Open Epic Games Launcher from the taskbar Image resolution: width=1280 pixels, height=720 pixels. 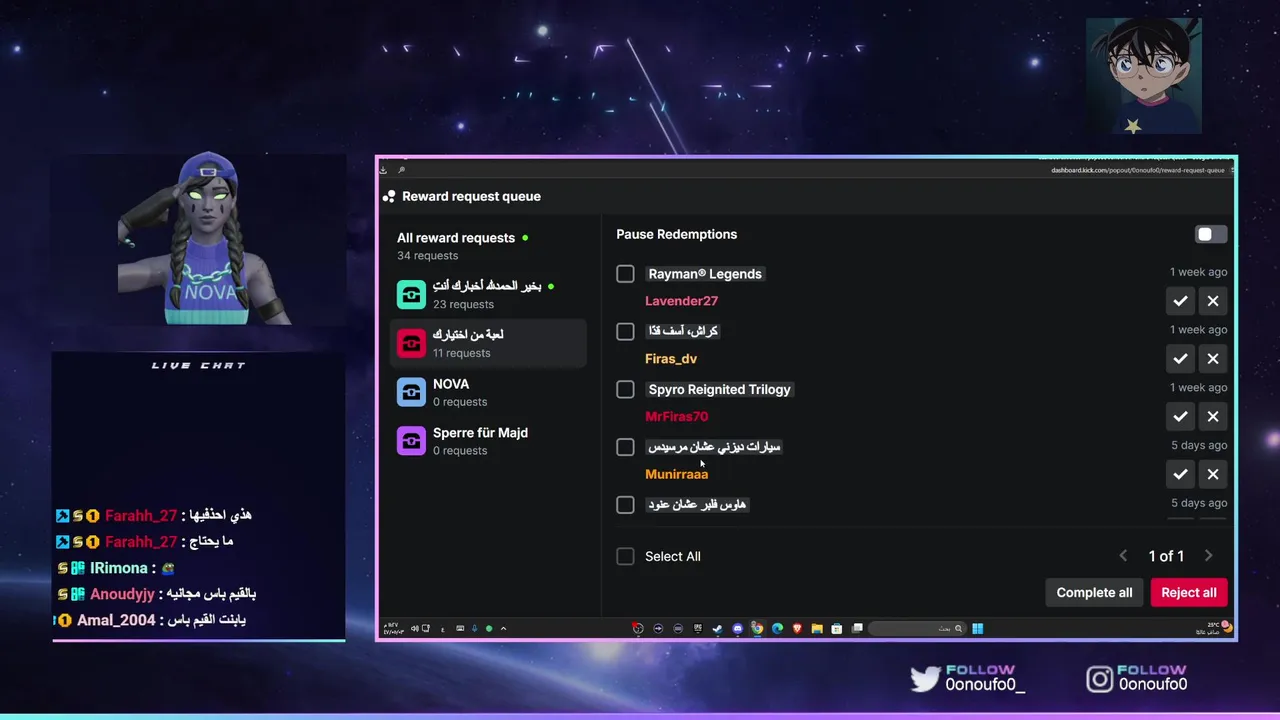coord(698,629)
